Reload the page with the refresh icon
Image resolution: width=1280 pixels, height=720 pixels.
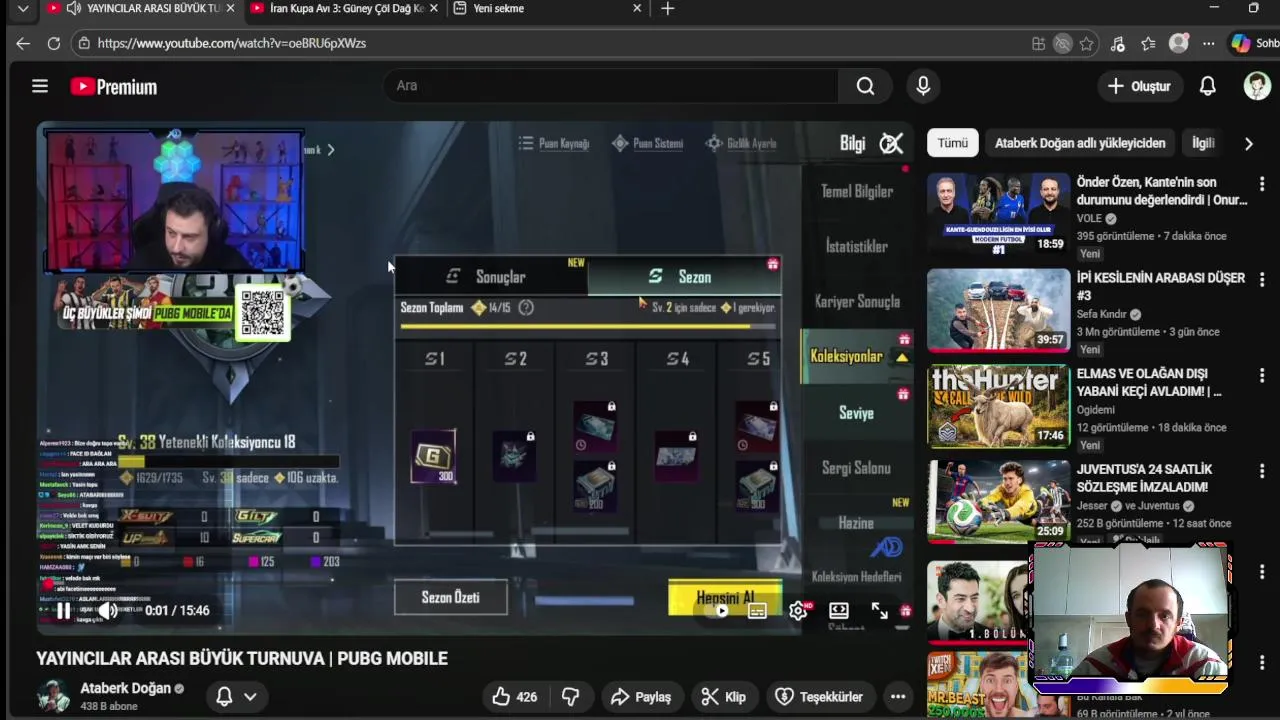pos(54,43)
